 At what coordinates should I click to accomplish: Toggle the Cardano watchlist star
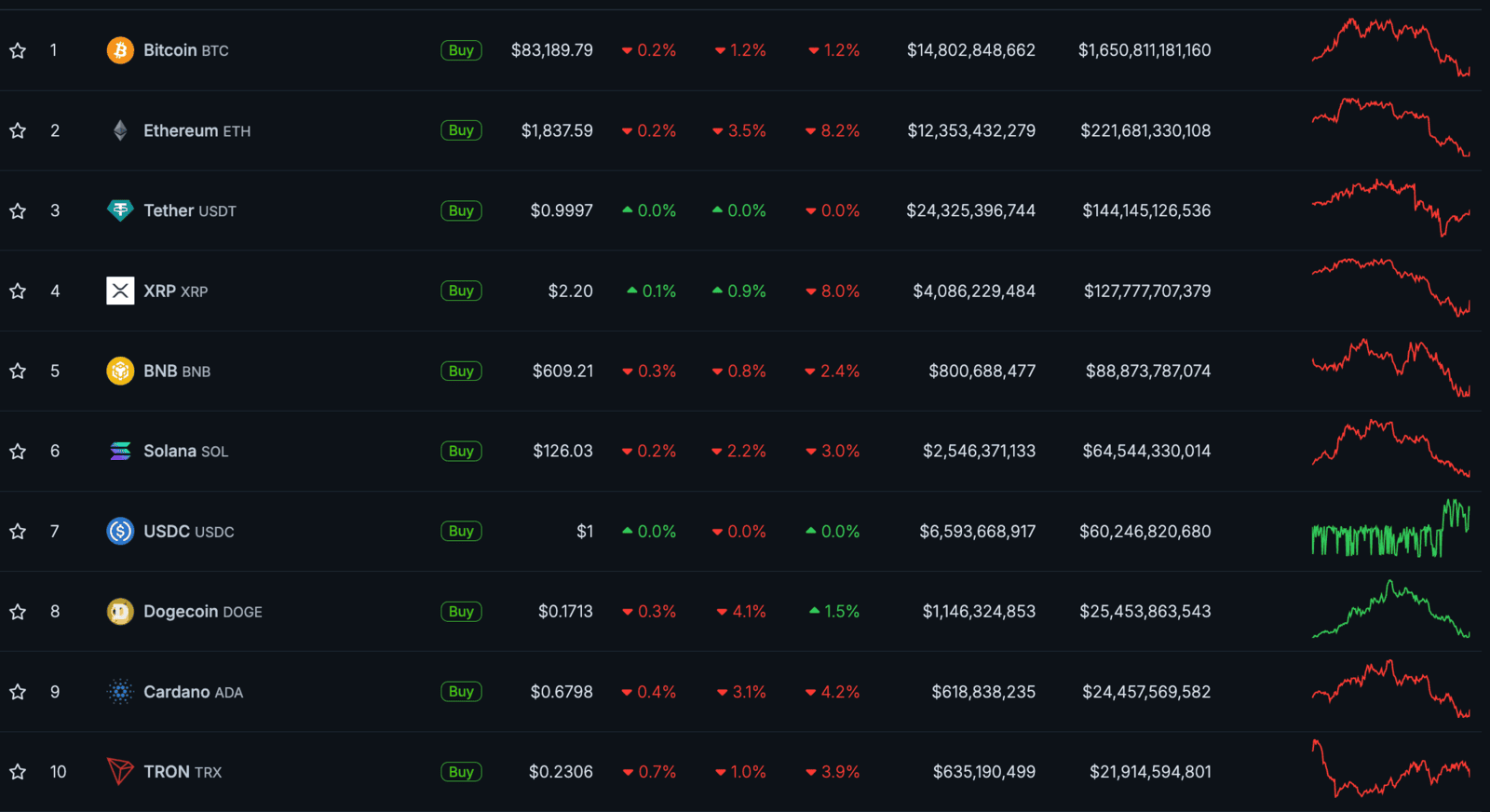[x=18, y=691]
